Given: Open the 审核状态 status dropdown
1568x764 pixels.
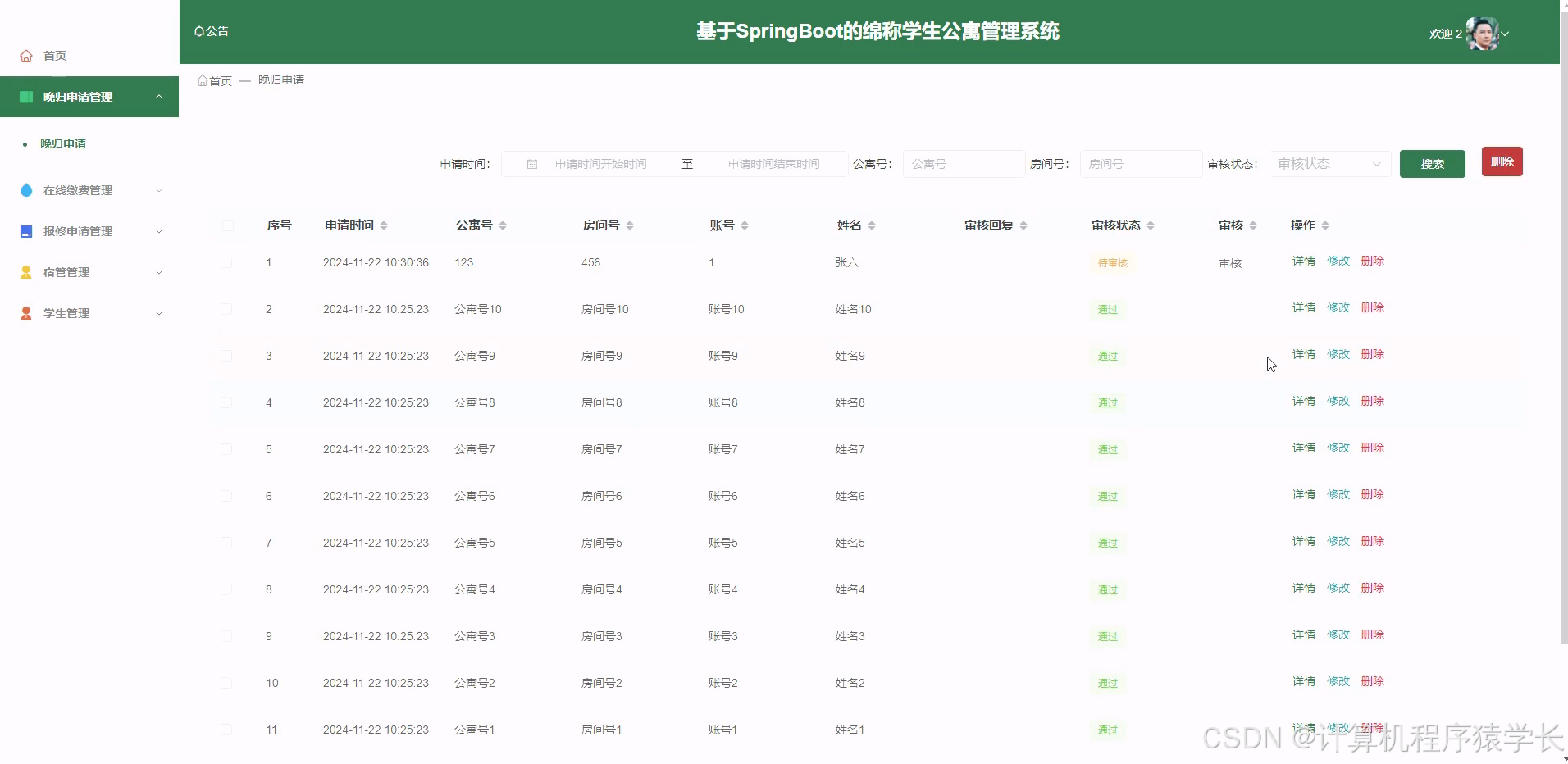Looking at the screenshot, I should 1327,163.
